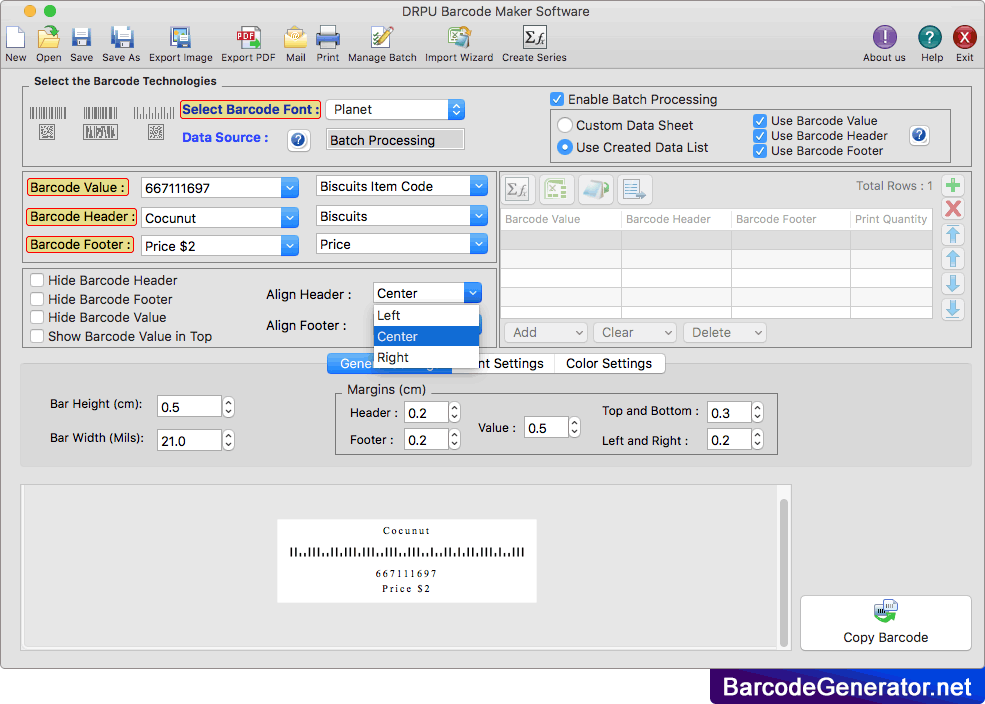Click the Mail toolbar icon

point(295,39)
